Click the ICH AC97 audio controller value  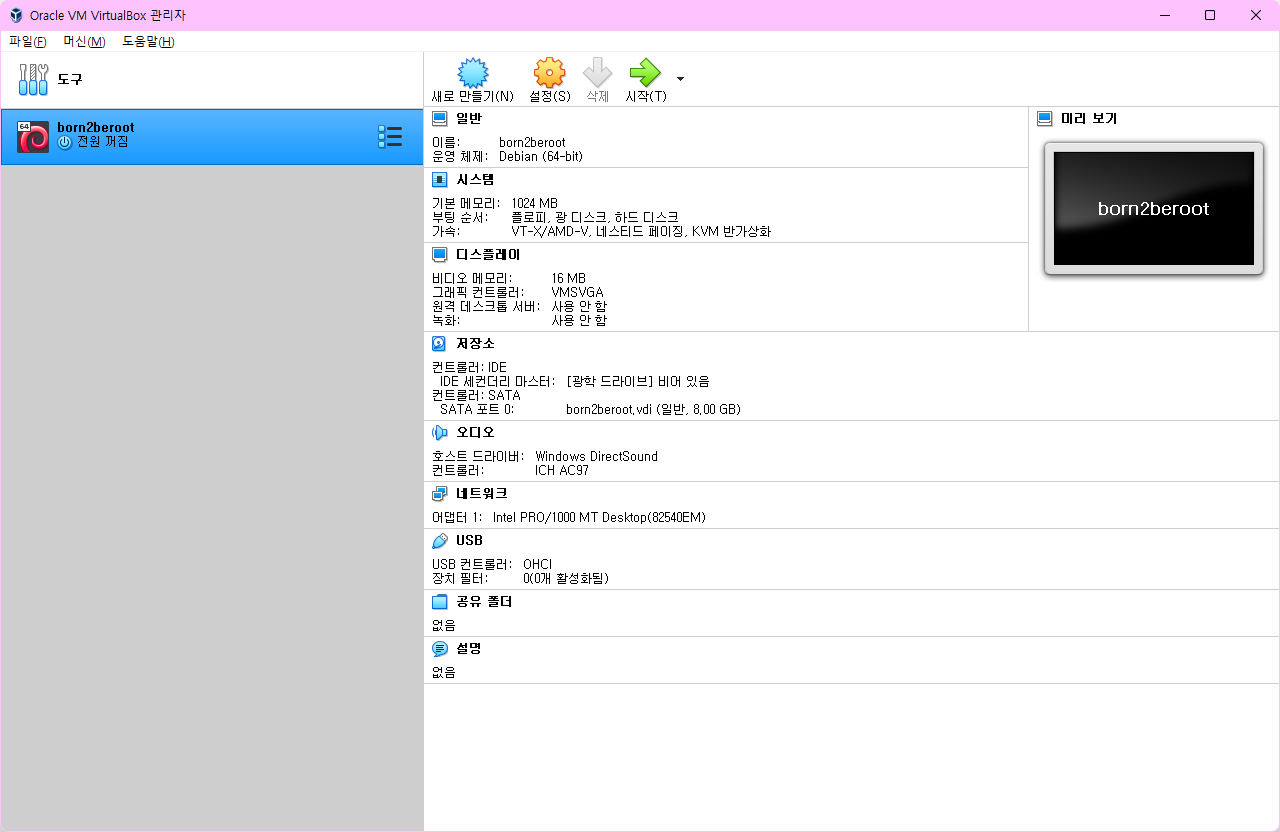(x=561, y=470)
